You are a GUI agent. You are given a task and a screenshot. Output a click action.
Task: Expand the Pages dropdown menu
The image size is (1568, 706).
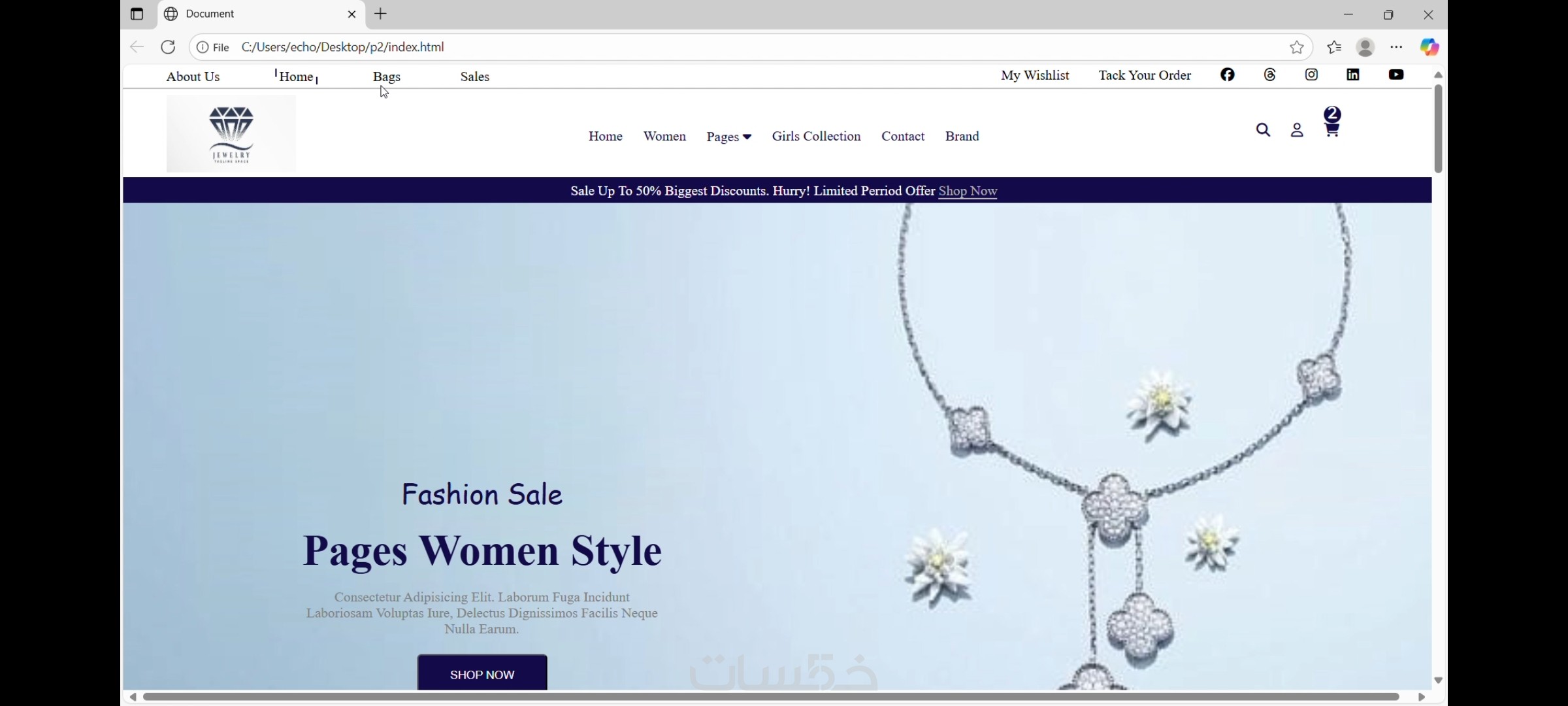(x=728, y=137)
